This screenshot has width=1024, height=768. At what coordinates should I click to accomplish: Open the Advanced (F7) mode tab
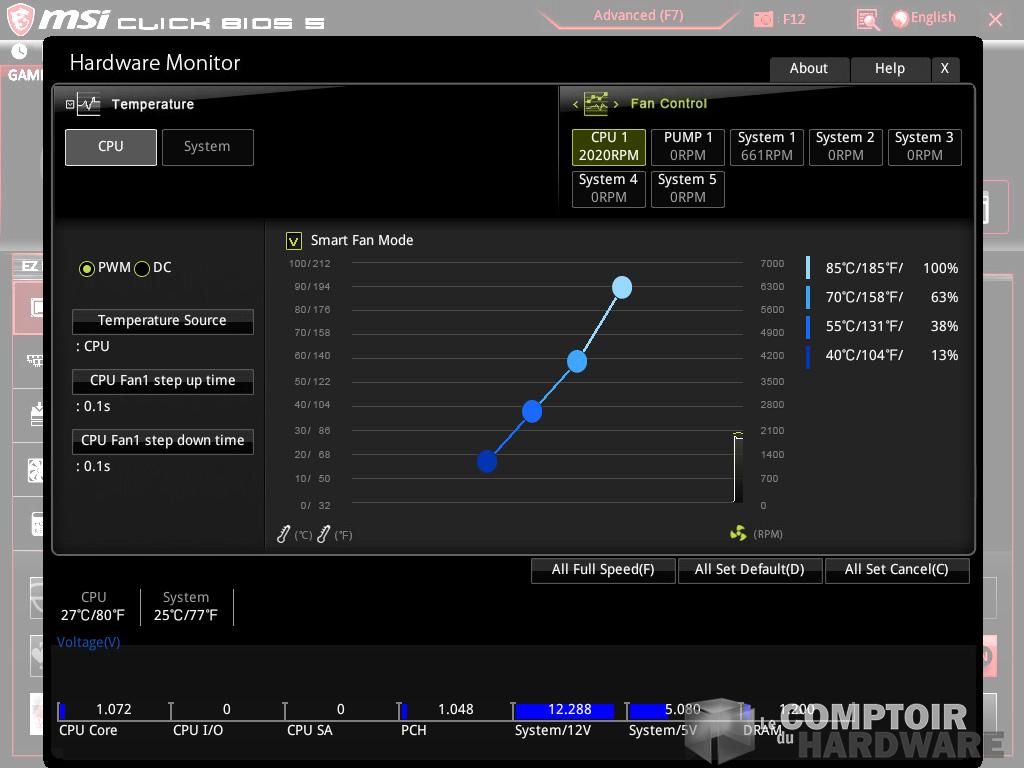tap(637, 15)
